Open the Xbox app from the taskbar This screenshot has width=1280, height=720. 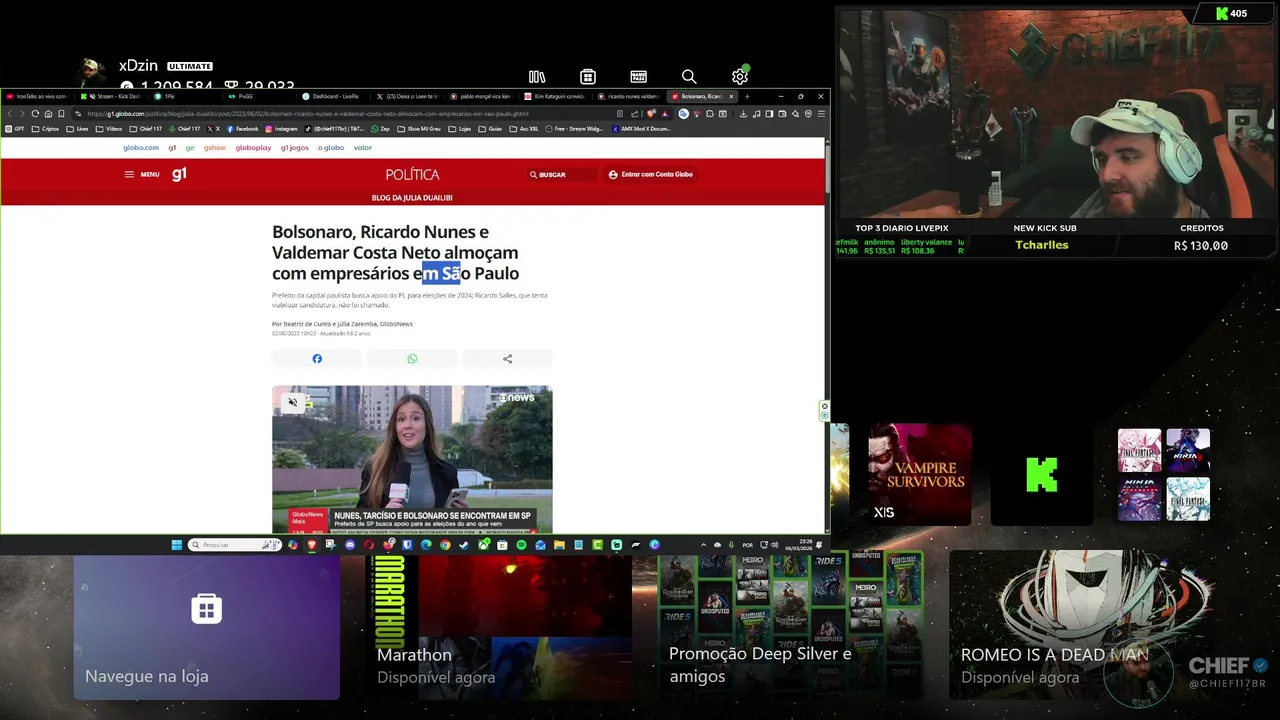tap(483, 545)
